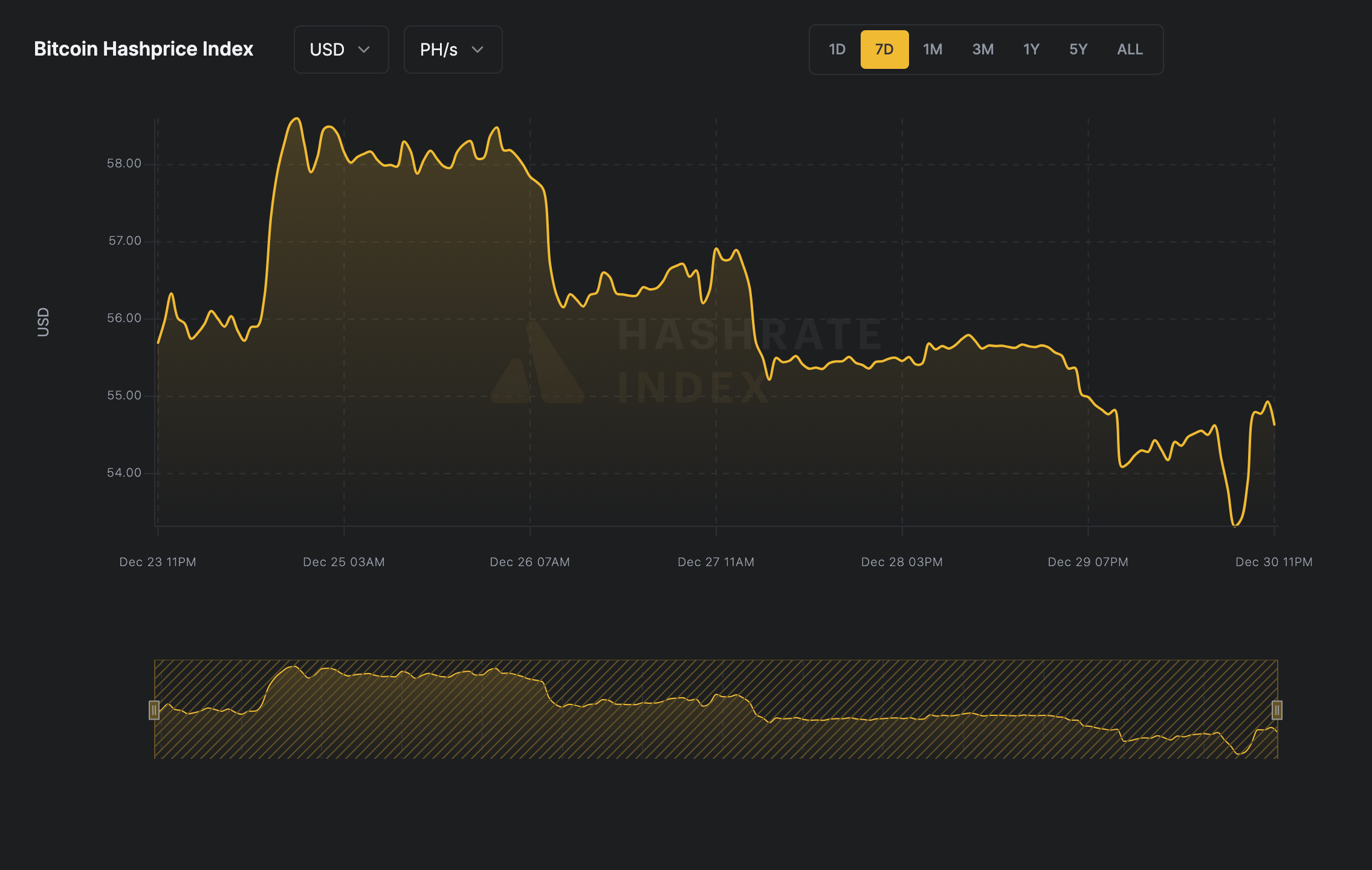Click the chart's lowest dip near Dec 30
This screenshot has height=870, width=1372.
[1235, 524]
